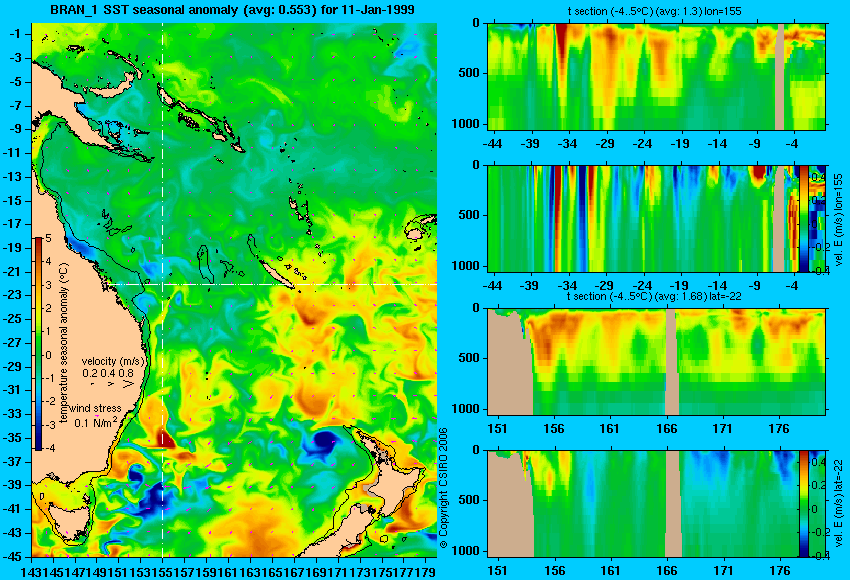Click the white dashed horizontal line at latitude -22

pos(271,284)
